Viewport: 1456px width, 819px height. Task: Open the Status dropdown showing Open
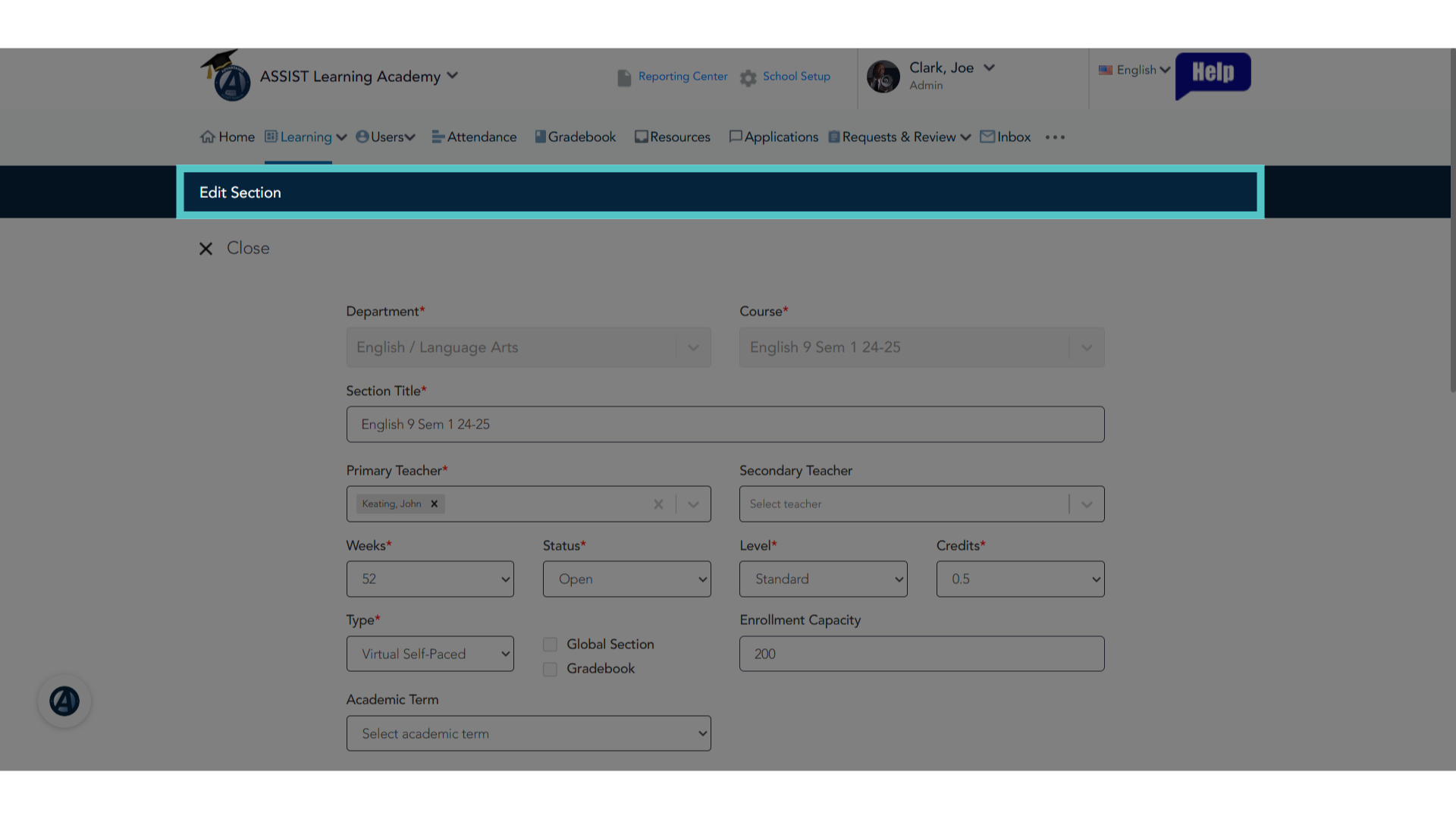tap(626, 579)
